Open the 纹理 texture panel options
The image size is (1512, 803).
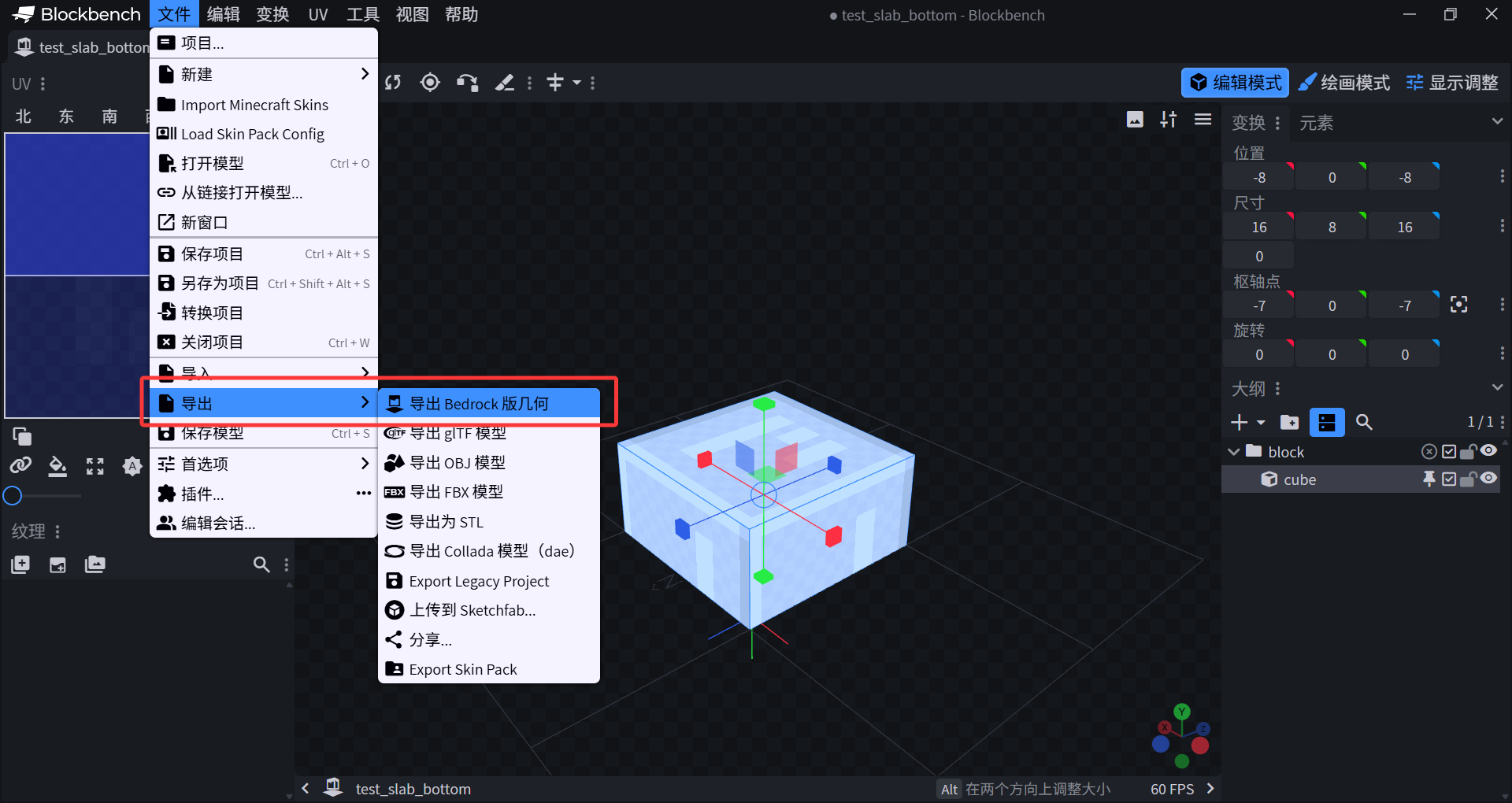(57, 531)
